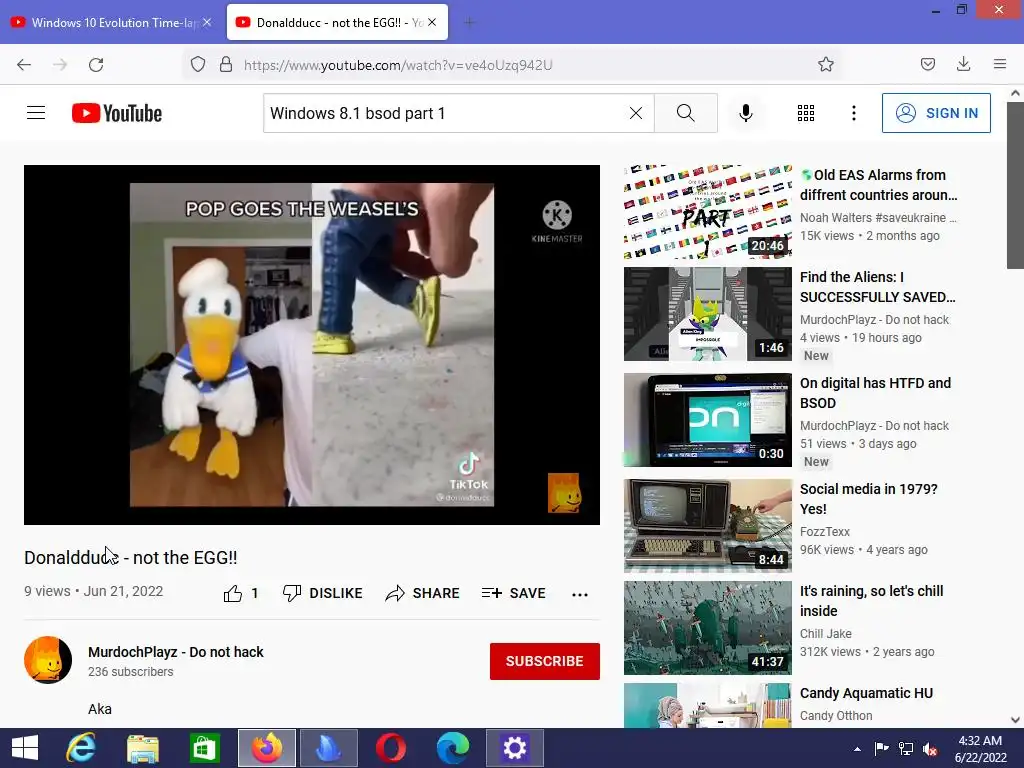Click the scrollbar down arrow
This screenshot has width=1024, height=768.
point(1015,720)
